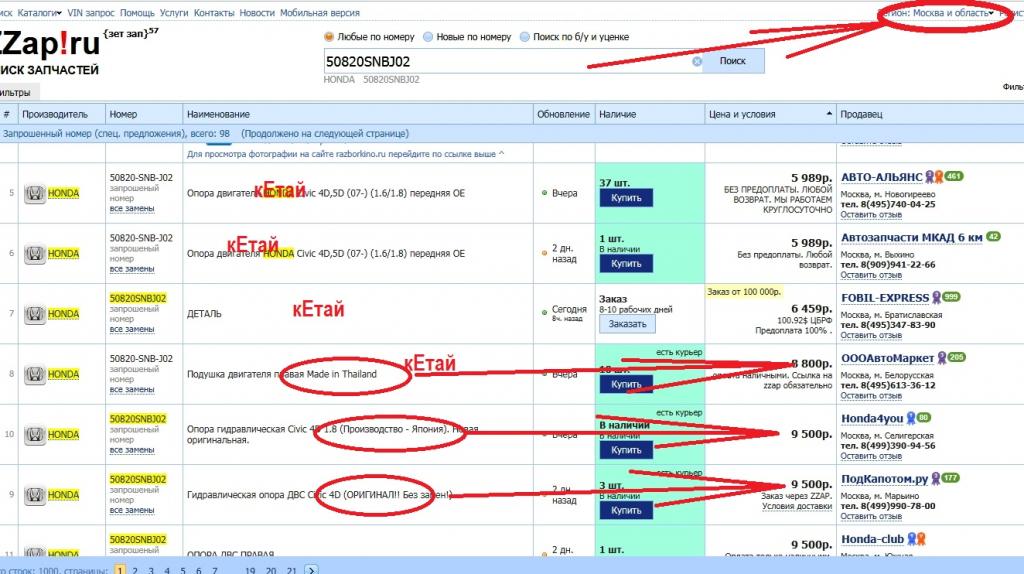Open the Контакты menu item
Image resolution: width=1024 pixels, height=574 pixels.
(214, 13)
